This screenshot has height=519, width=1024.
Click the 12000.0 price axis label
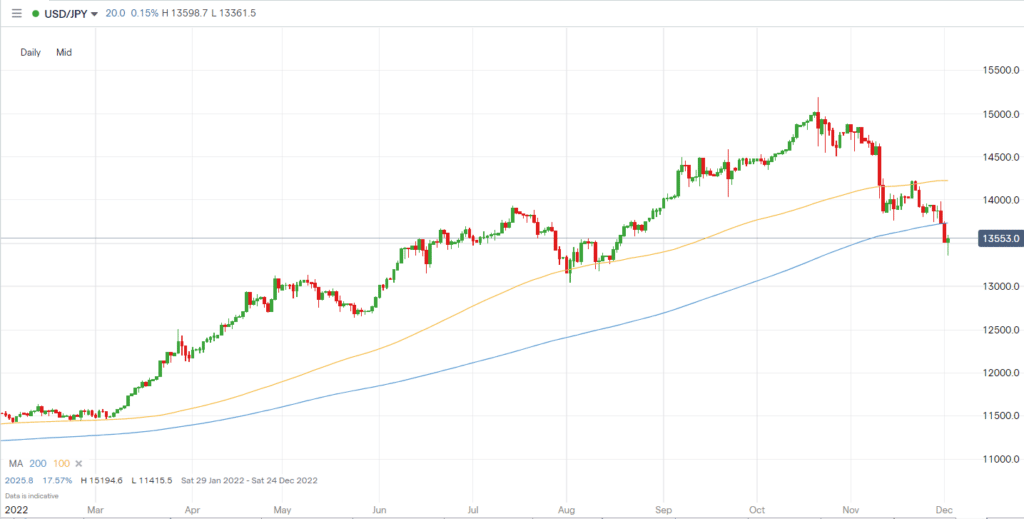[1001, 373]
